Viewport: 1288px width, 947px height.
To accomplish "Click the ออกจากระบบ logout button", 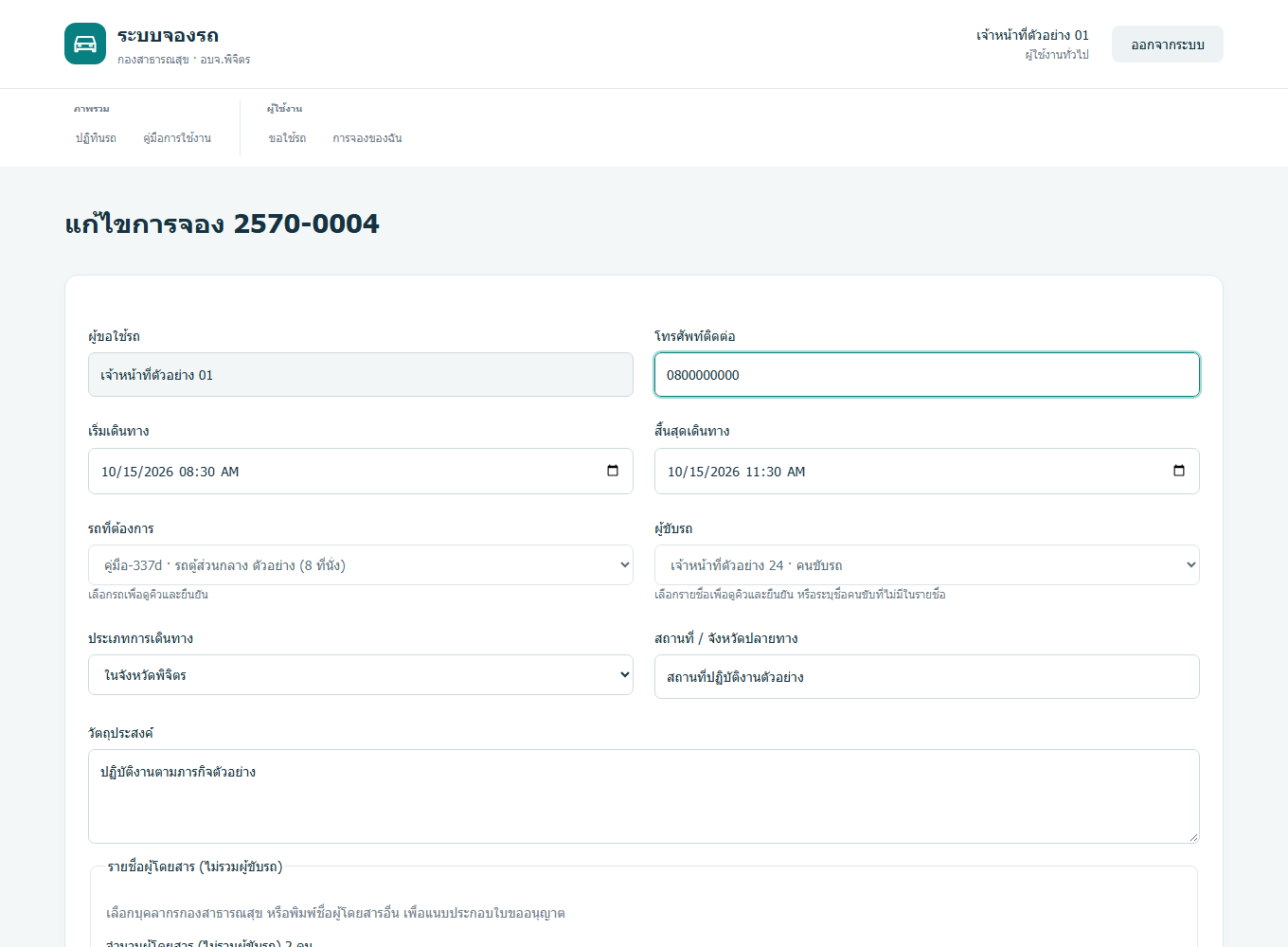I will (x=1168, y=45).
